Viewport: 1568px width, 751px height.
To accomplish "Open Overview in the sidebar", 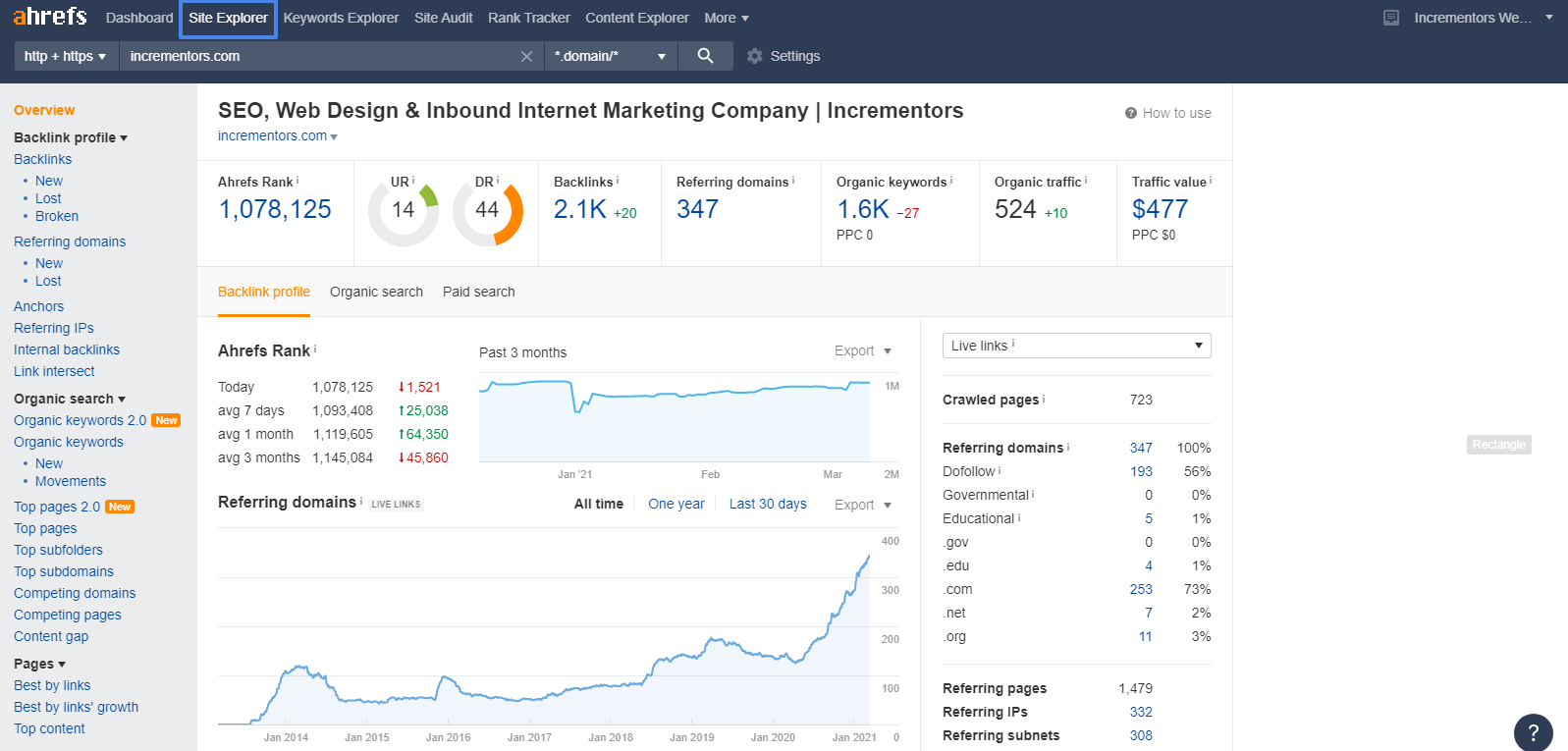I will [x=44, y=110].
